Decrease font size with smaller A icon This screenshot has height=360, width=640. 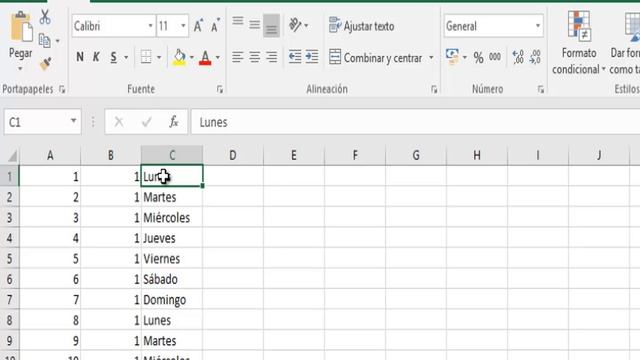(215, 26)
